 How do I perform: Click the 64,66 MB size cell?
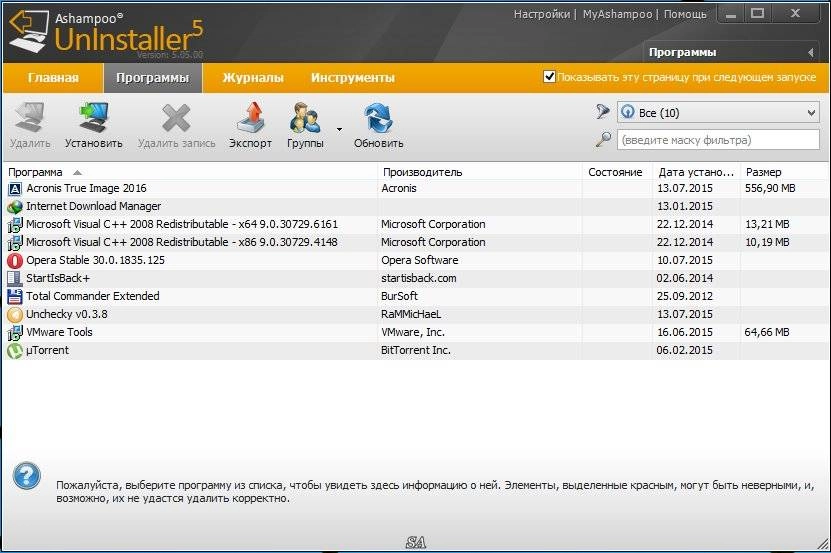(767, 332)
